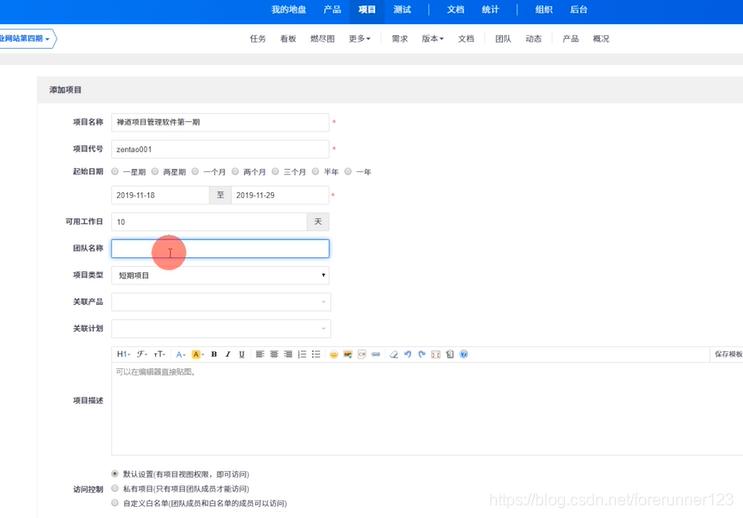Viewport: 743px width, 518px height.
Task: Open editor source code view icon
Action: [x=450, y=354]
